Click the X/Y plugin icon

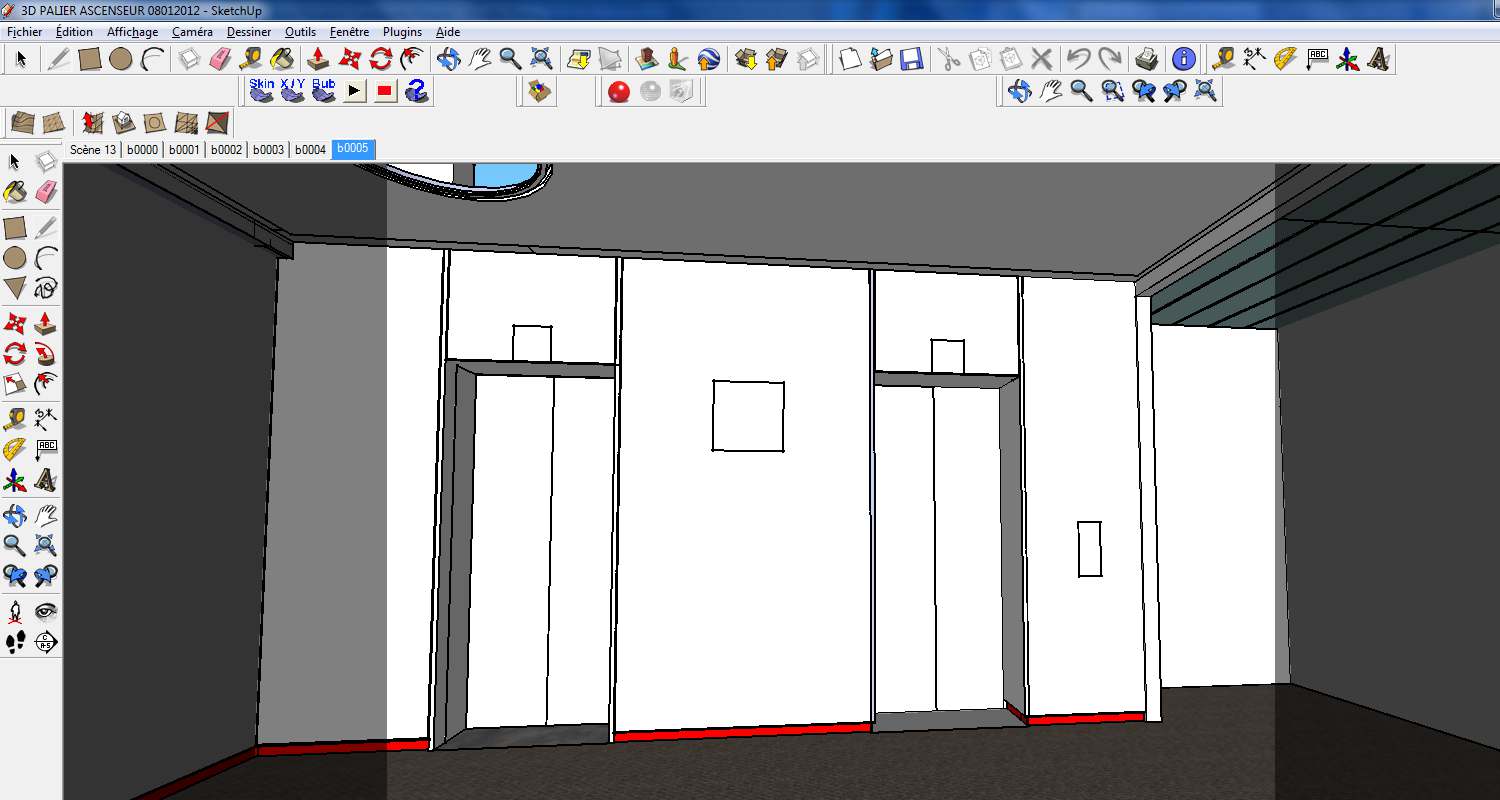(x=293, y=91)
